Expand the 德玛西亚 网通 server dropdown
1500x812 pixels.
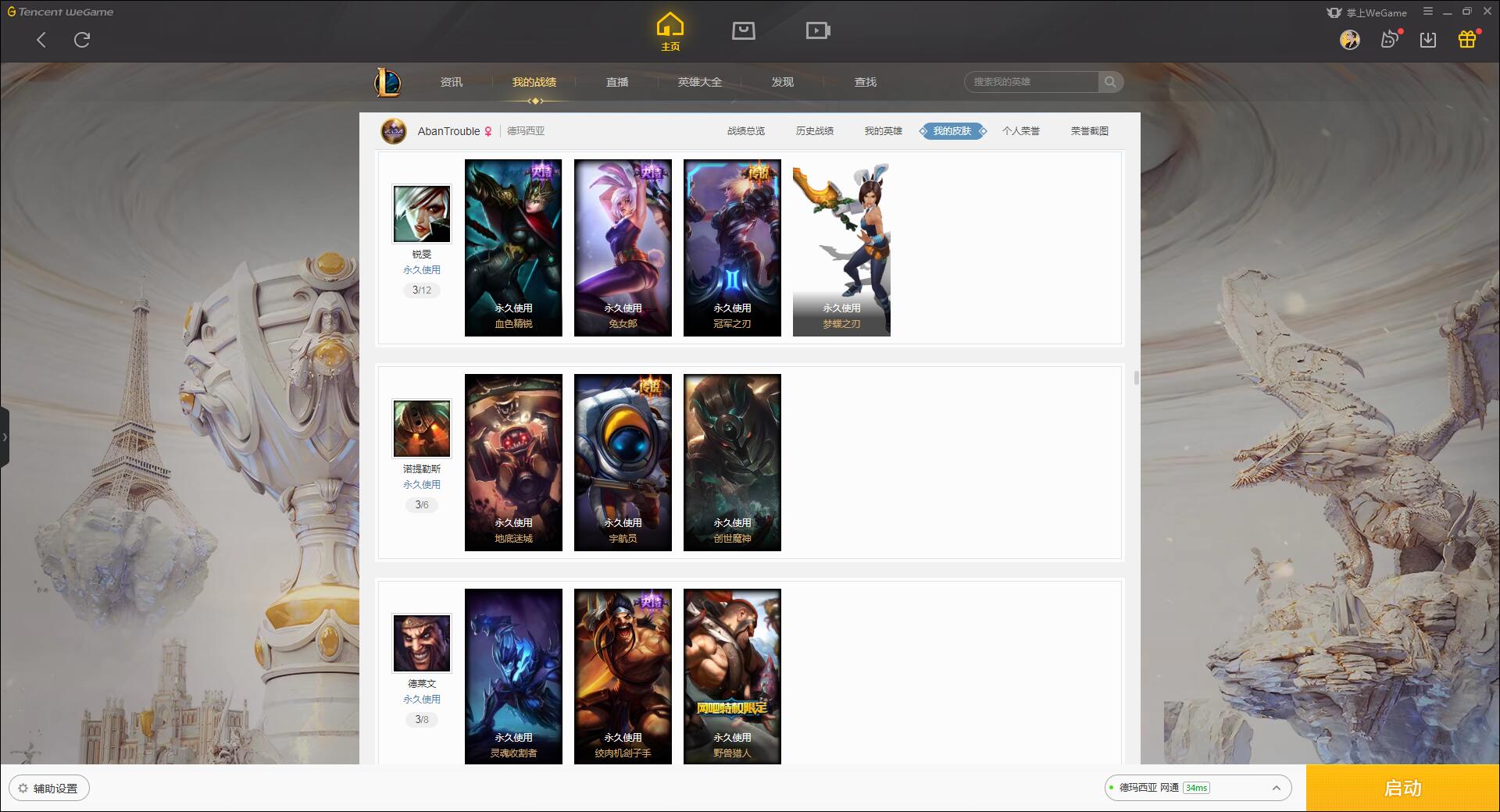click(1198, 788)
